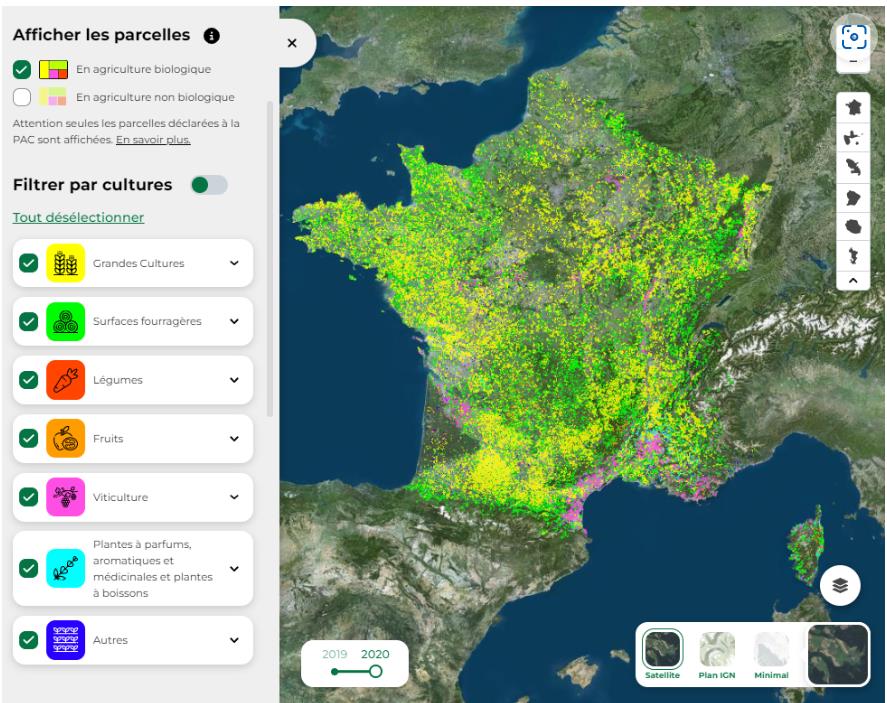Switch basemap to Plan IGN
This screenshot has height=703, width=887.
pyautogui.click(x=716, y=655)
